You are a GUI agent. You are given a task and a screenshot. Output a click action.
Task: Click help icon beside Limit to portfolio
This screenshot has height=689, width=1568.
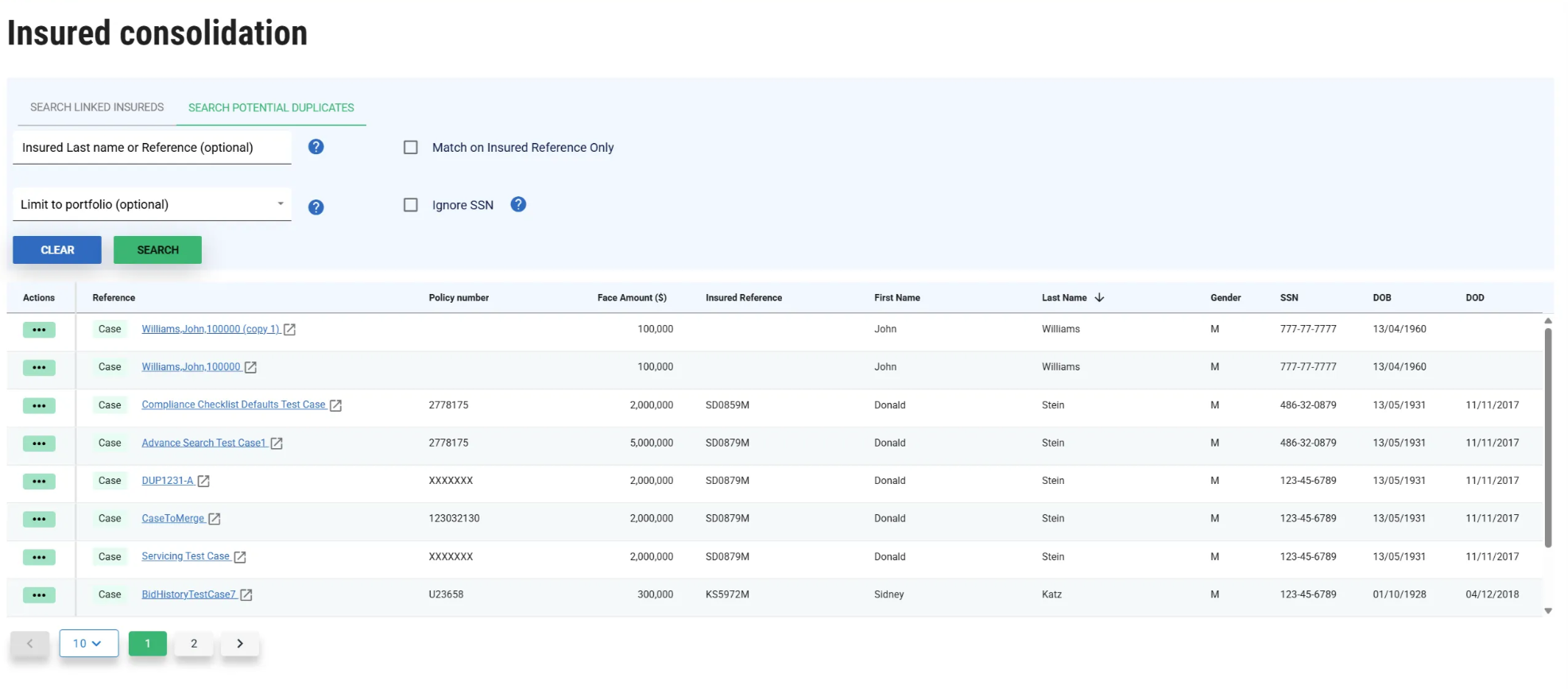point(316,207)
